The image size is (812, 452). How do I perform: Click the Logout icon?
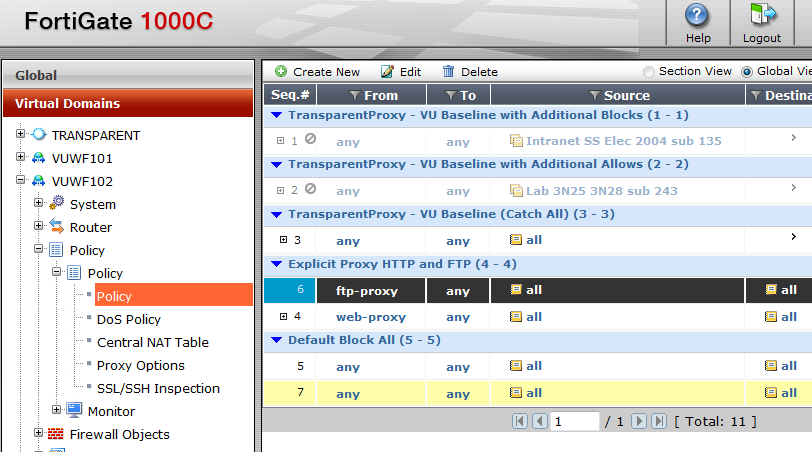(x=763, y=14)
